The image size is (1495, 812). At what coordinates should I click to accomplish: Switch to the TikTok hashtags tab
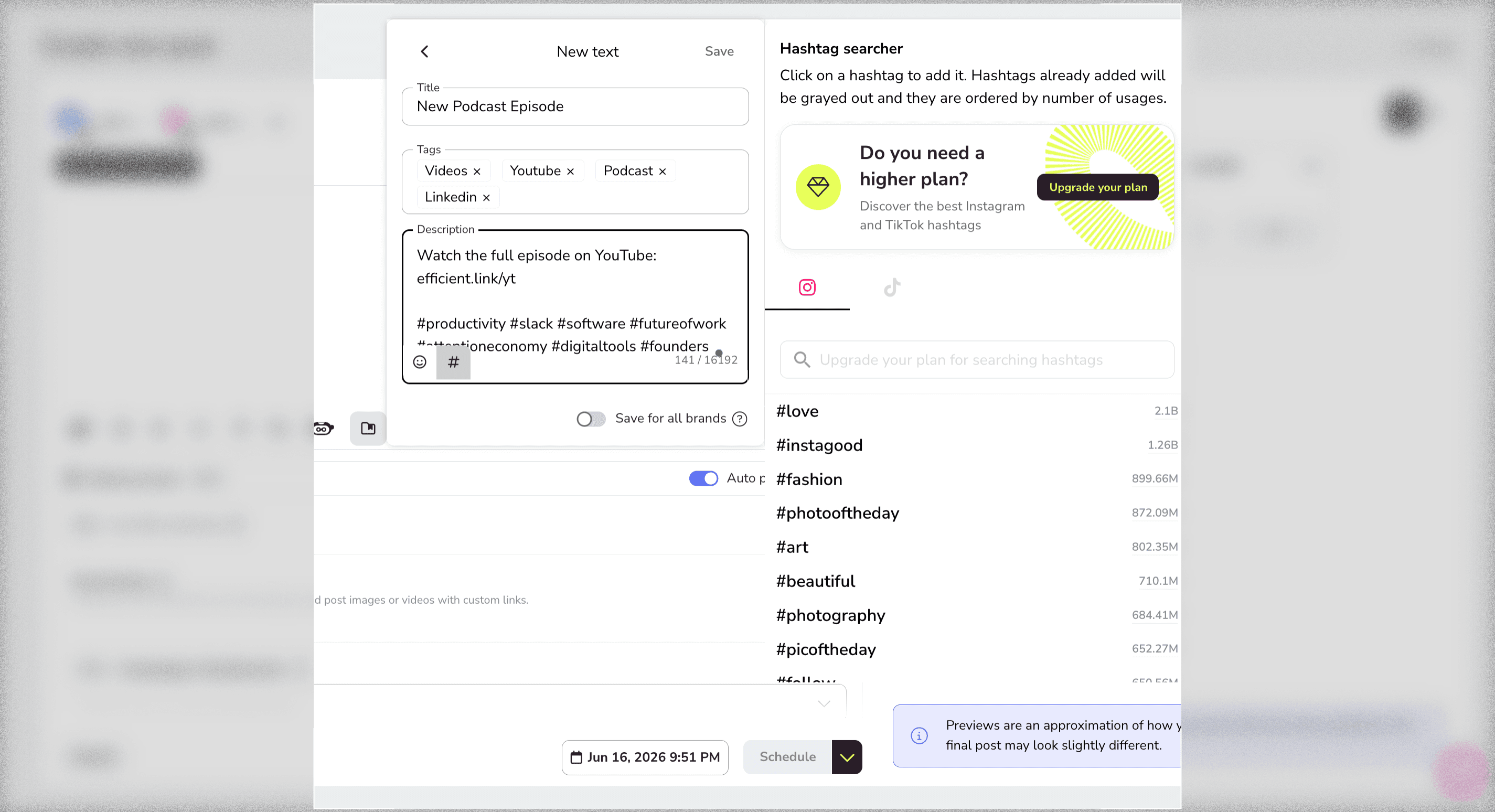click(x=892, y=287)
